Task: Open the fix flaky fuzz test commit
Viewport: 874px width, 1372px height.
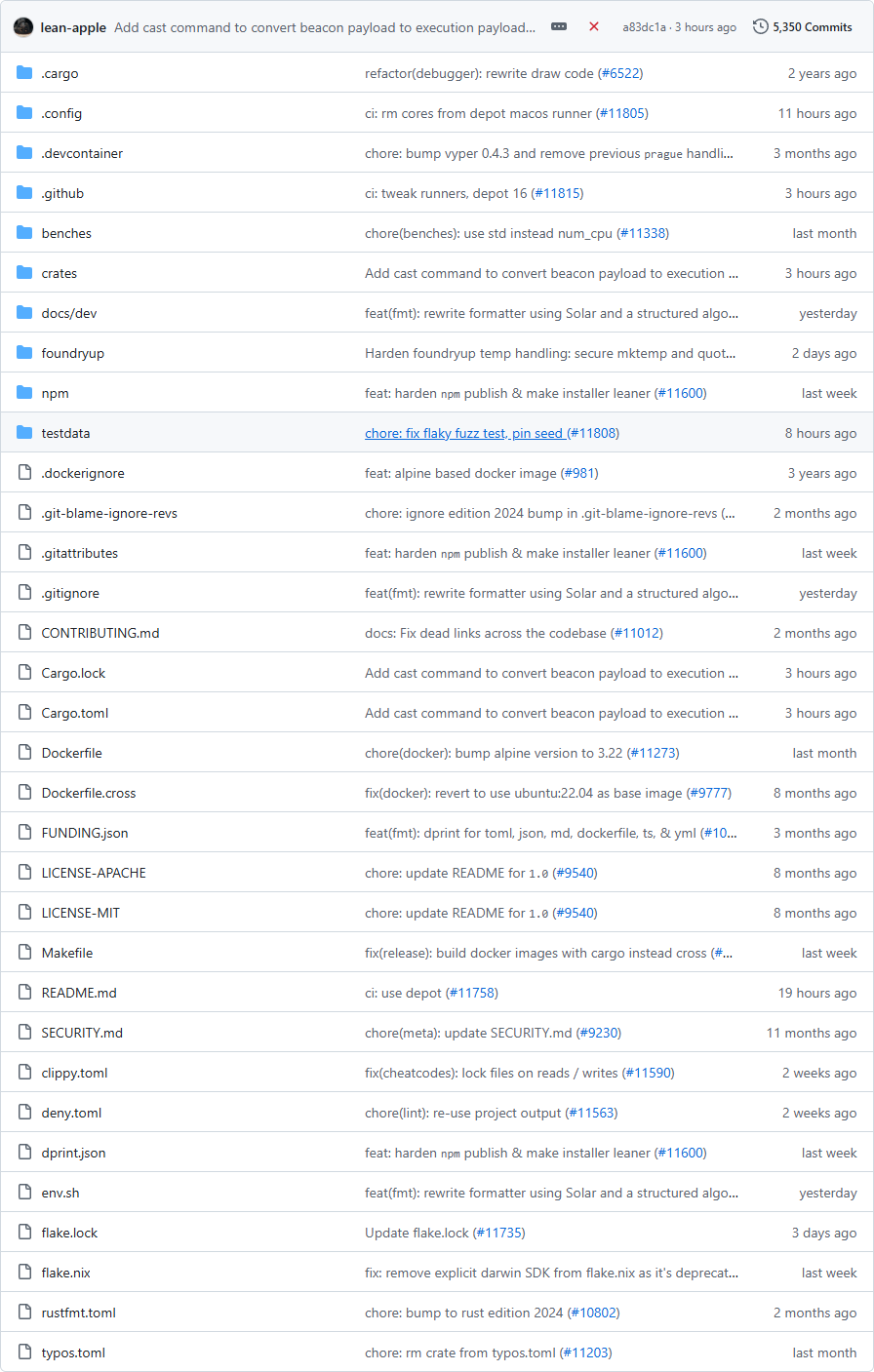Action: (x=463, y=433)
